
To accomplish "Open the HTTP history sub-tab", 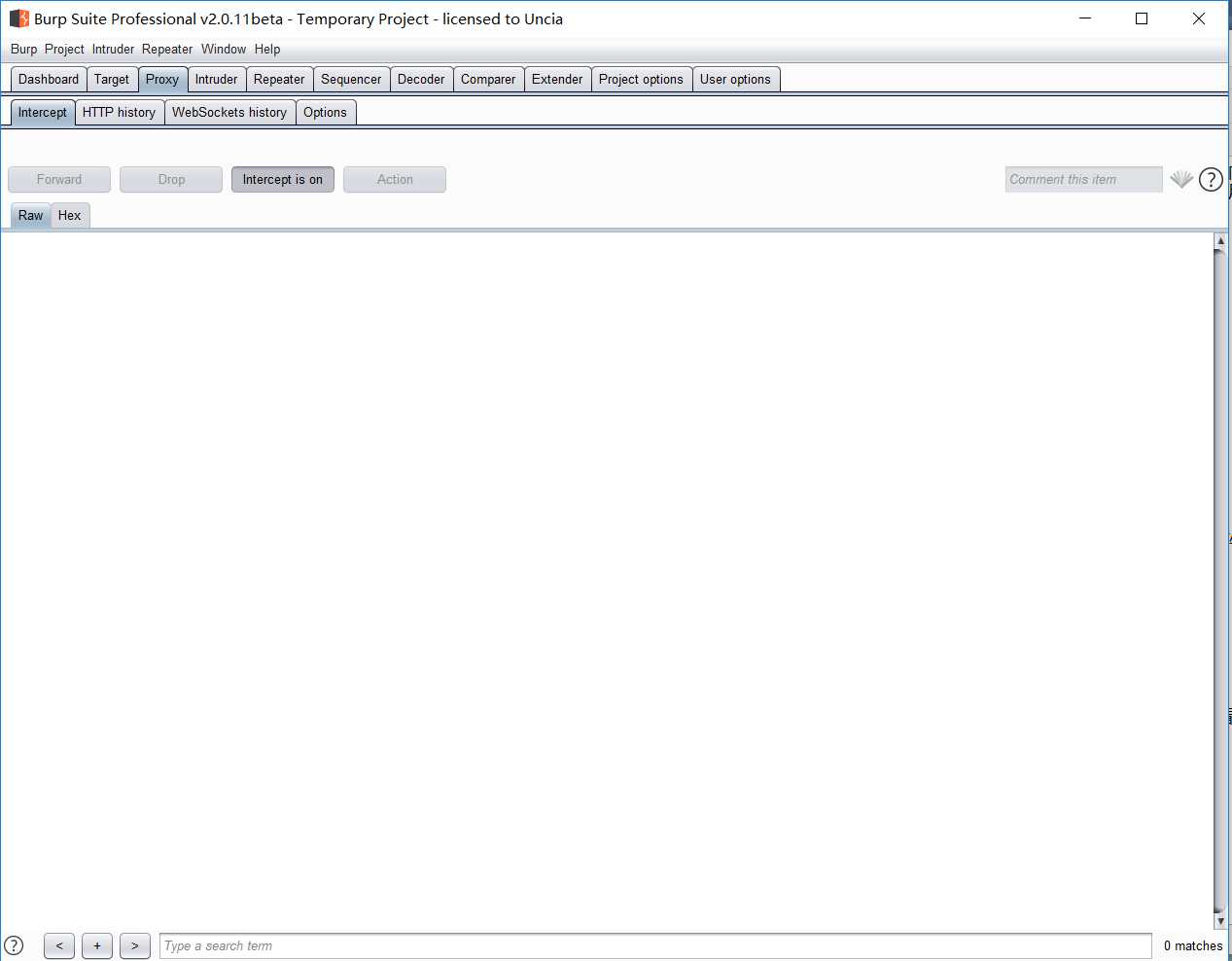I will pos(119,112).
